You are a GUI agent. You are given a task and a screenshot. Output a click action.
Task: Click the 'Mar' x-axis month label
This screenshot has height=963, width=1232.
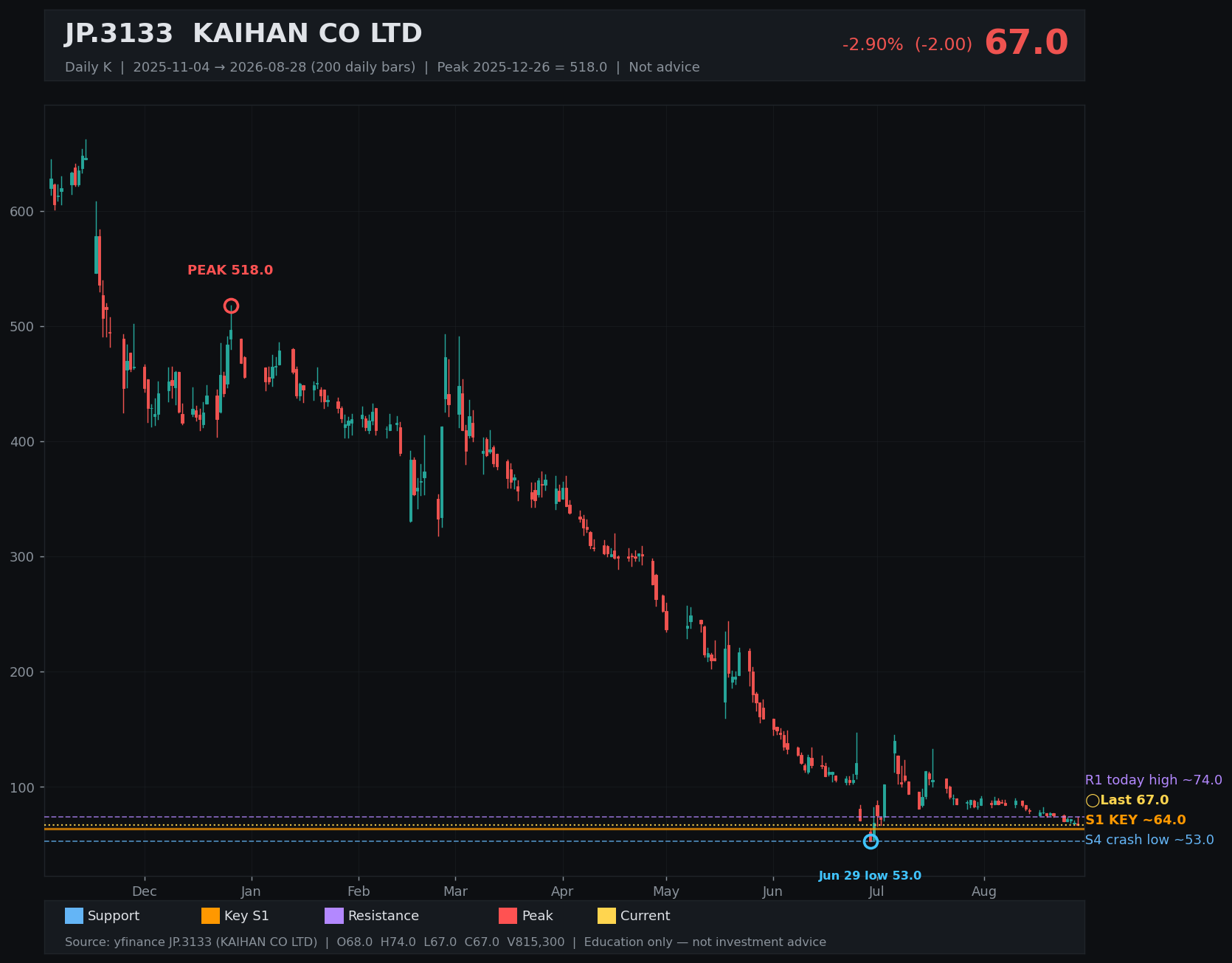point(455,891)
